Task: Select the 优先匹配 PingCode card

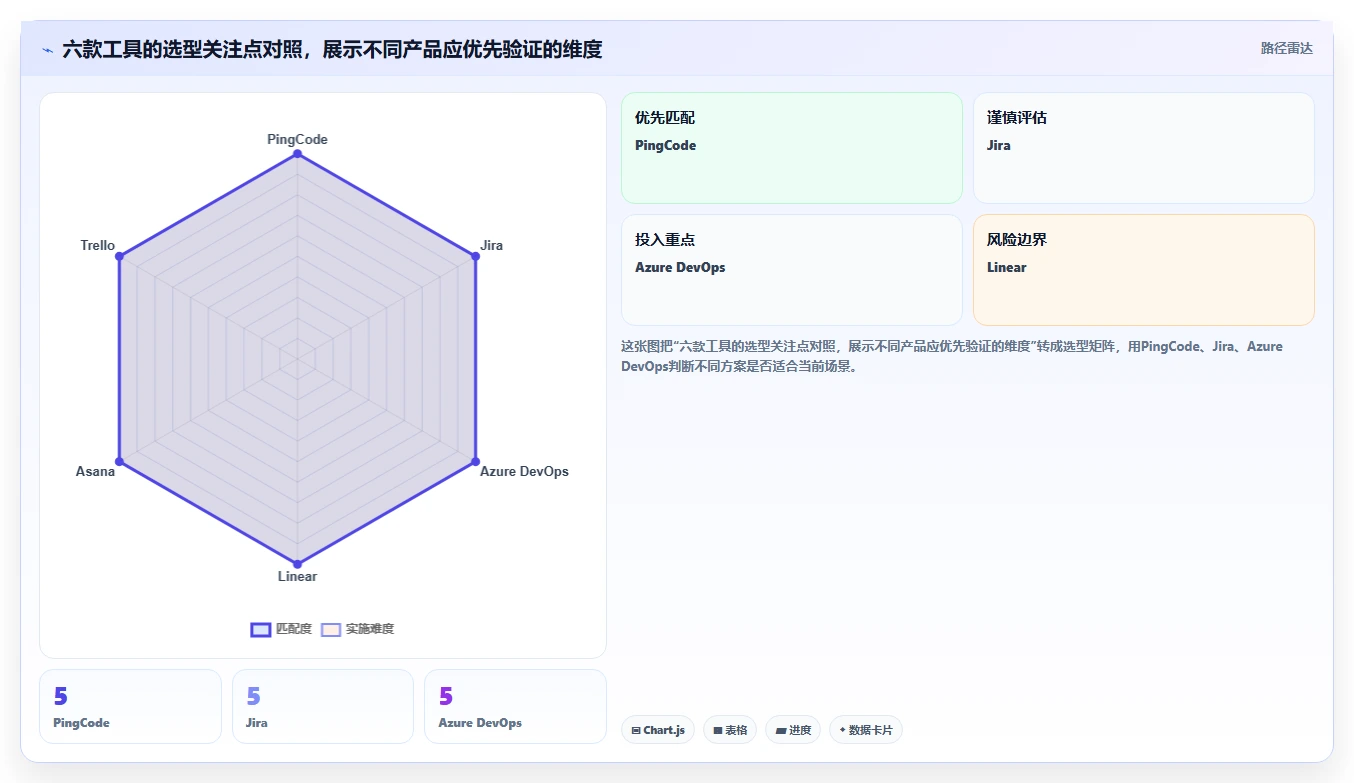Action: click(x=791, y=148)
